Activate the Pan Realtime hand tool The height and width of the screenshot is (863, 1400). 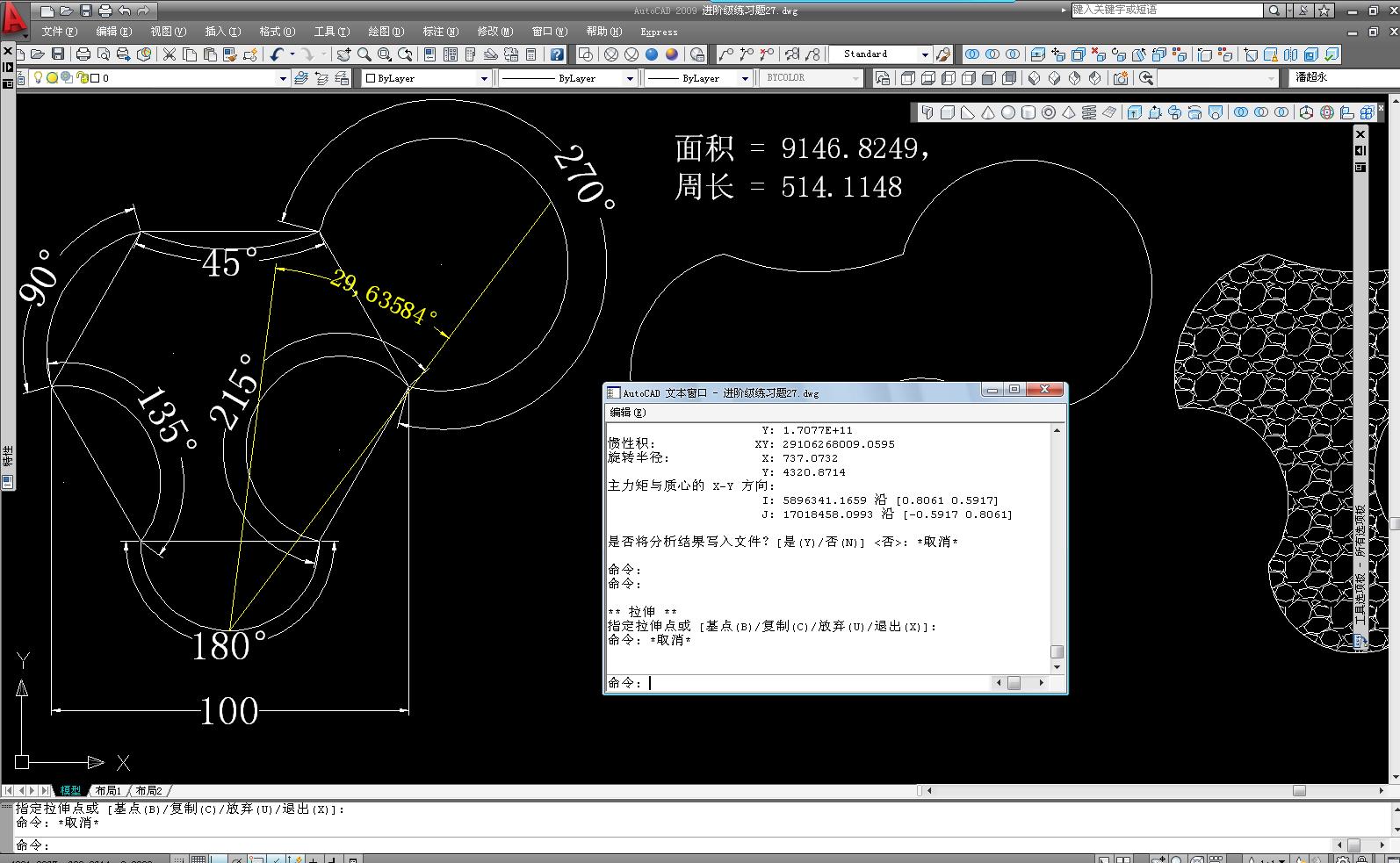point(343,54)
